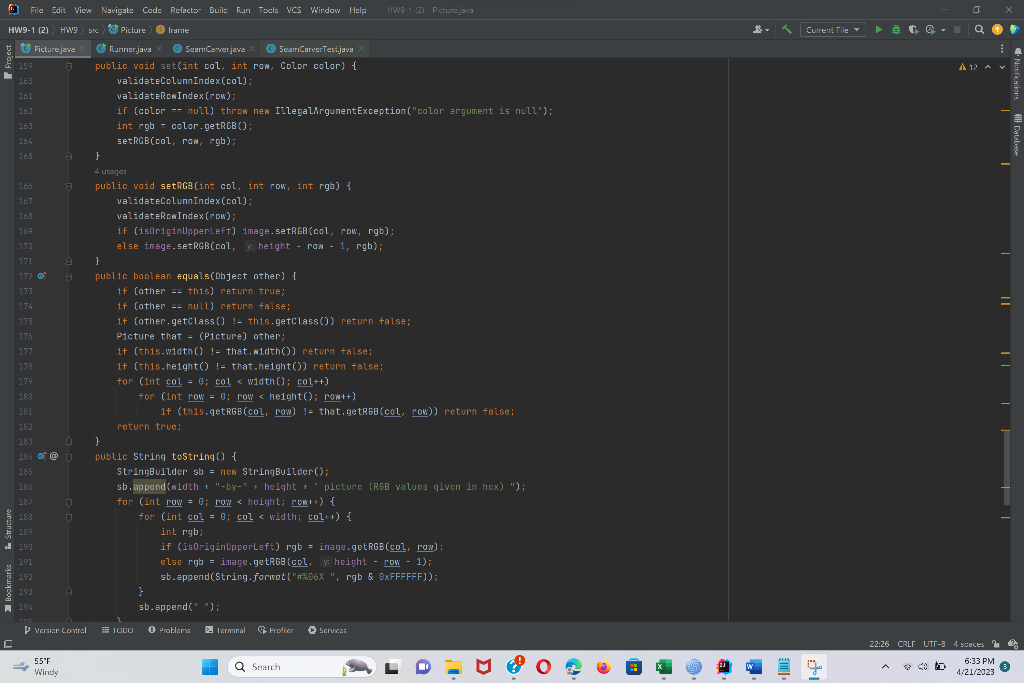Select Picture breadcrumb in navigation bar
Screen dimensions: 1024x683
128,30
